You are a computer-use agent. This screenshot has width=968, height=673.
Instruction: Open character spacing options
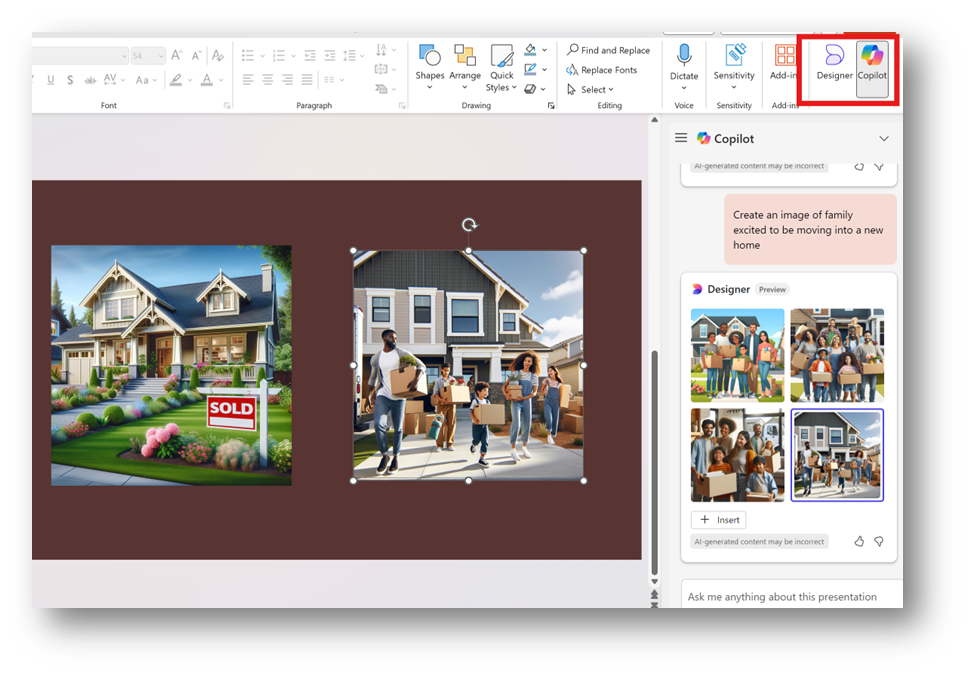(x=114, y=80)
